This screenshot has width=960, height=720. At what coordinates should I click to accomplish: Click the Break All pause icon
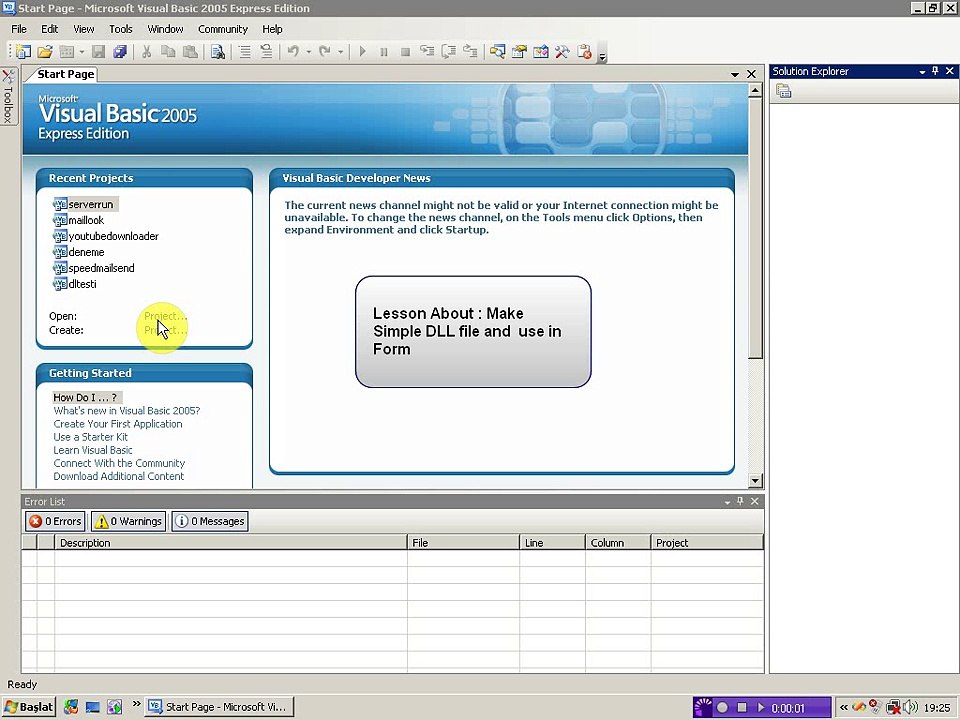384,52
